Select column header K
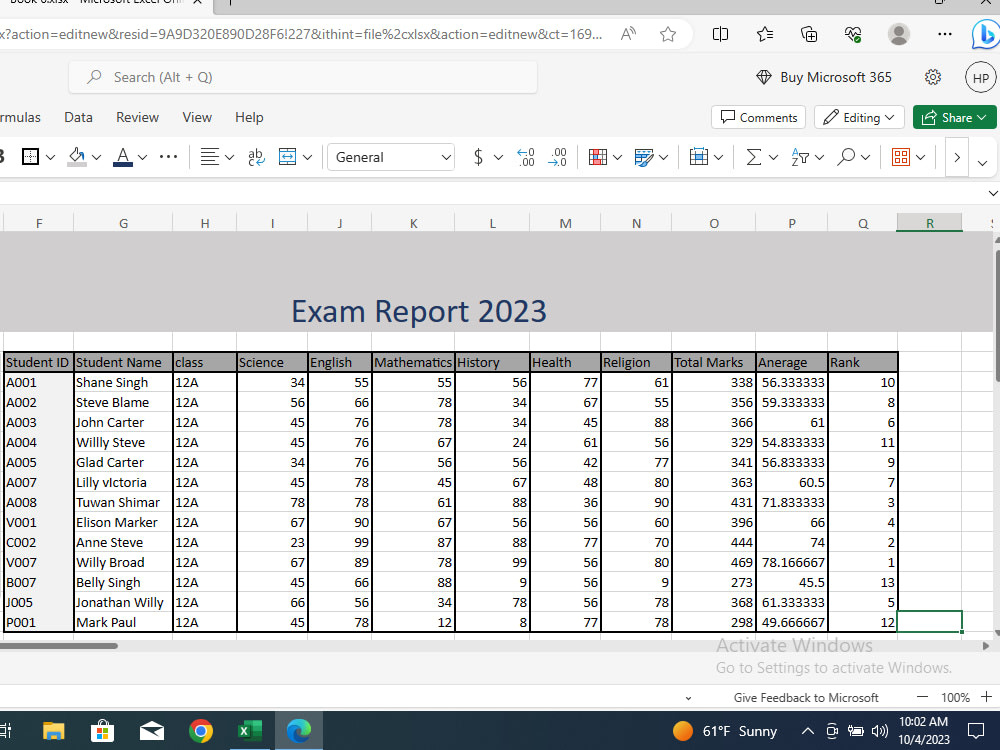The image size is (1000, 750). click(413, 223)
